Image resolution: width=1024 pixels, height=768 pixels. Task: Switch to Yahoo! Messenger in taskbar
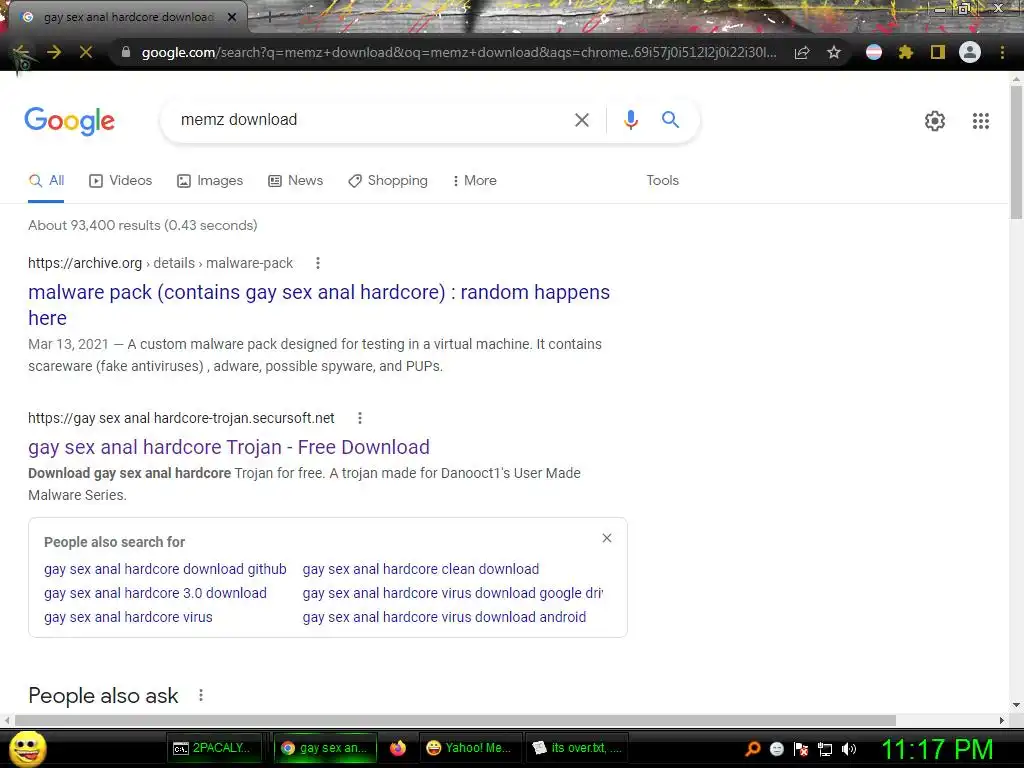[470, 748]
